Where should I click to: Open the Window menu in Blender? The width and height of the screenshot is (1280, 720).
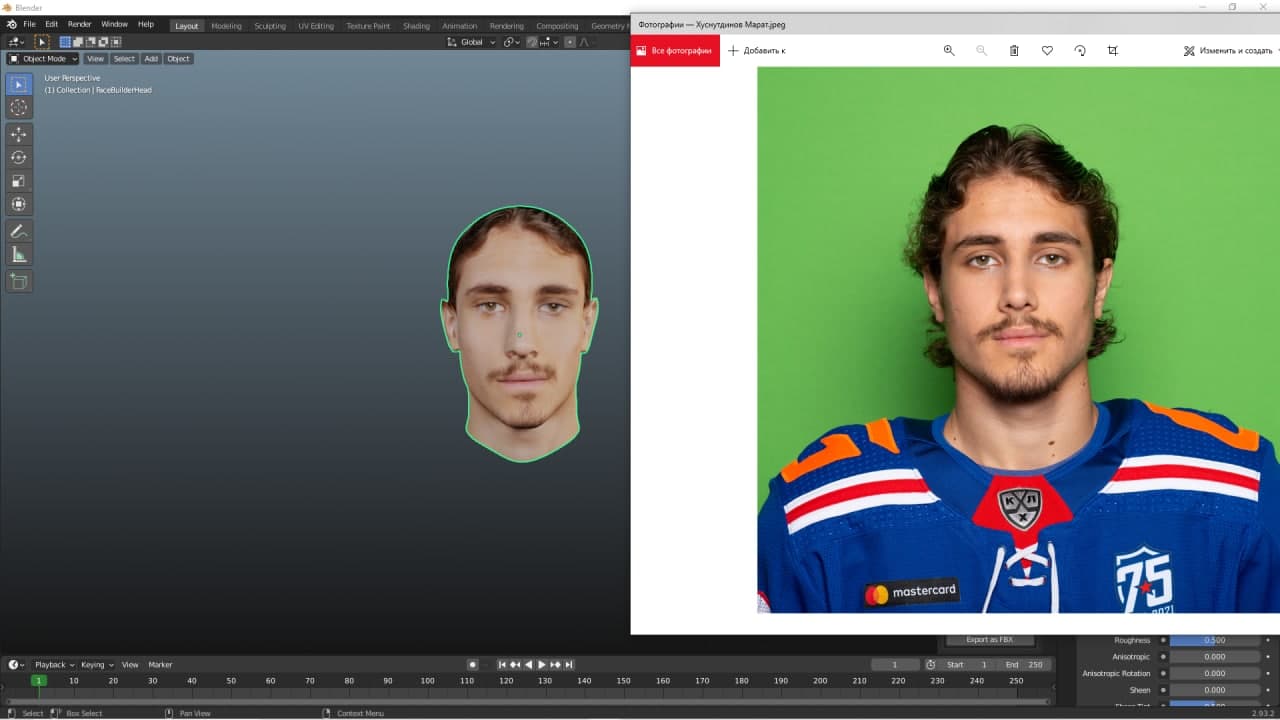point(114,24)
